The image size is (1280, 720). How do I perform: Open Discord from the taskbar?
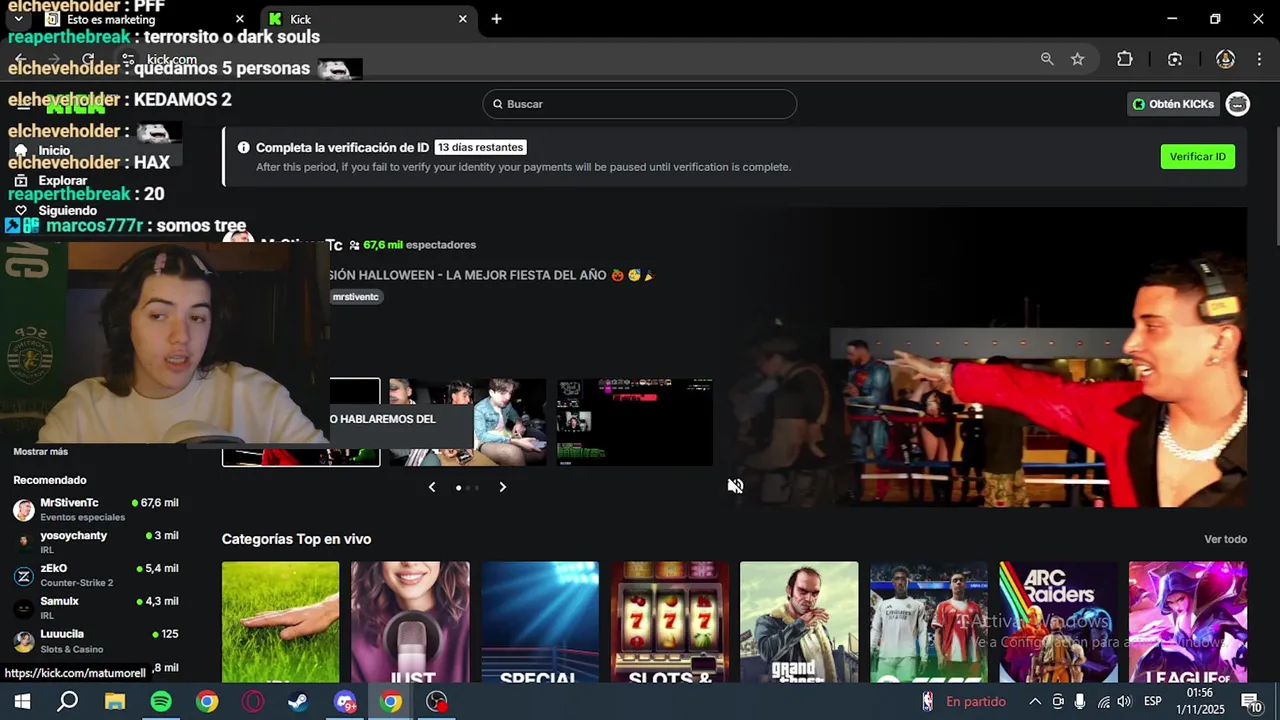click(345, 702)
